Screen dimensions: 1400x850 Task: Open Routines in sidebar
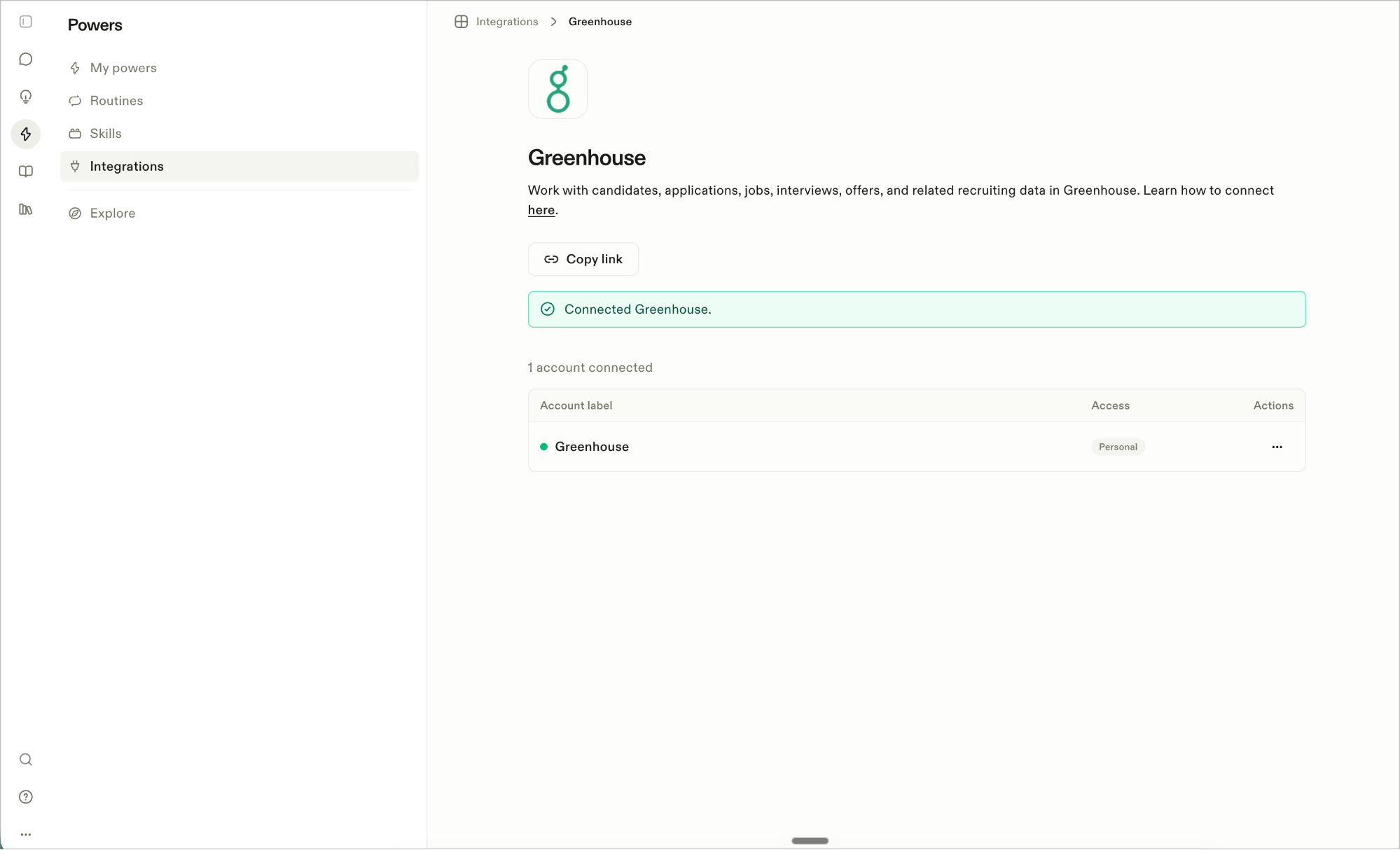(240, 101)
